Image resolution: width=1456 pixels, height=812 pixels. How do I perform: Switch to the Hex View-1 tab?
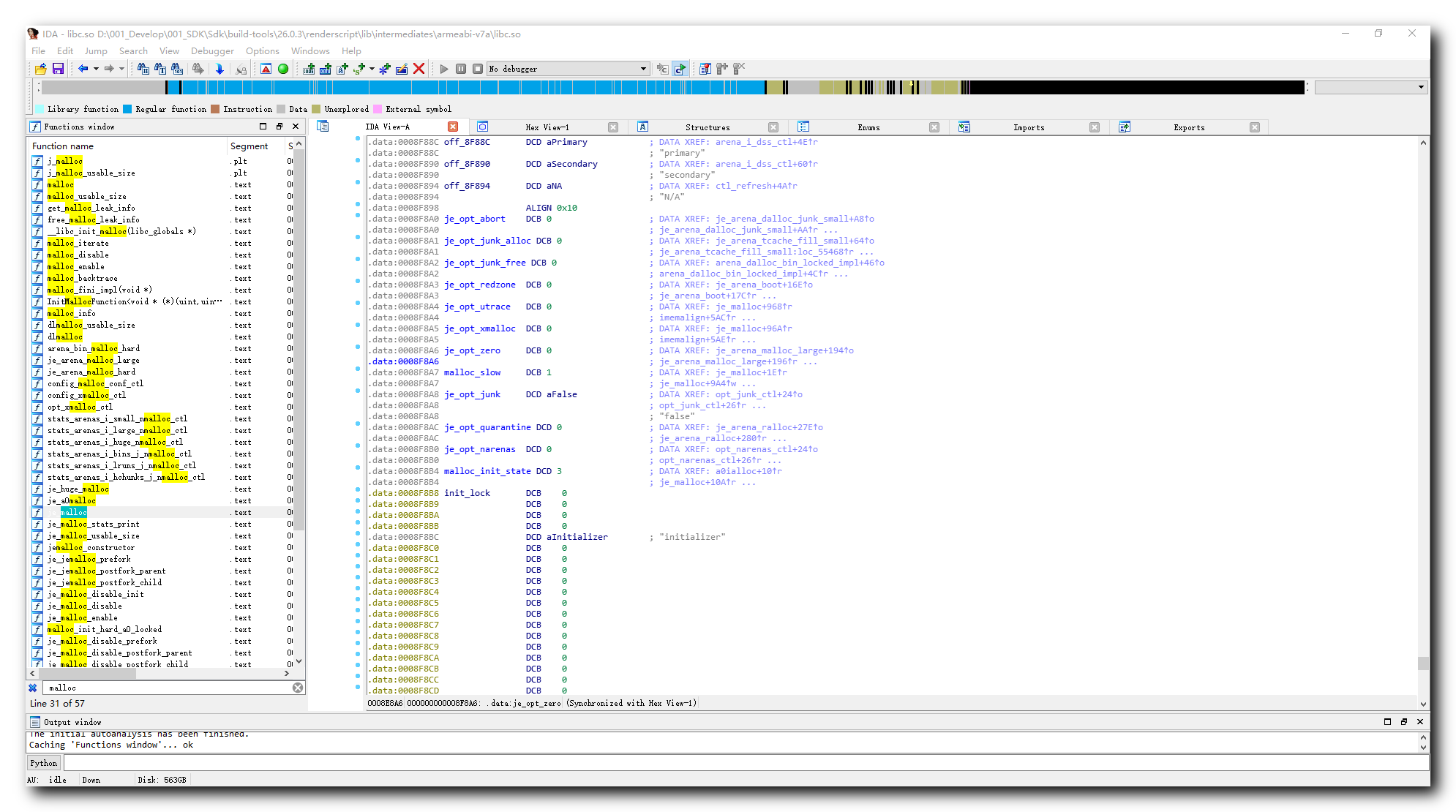pyautogui.click(x=547, y=127)
